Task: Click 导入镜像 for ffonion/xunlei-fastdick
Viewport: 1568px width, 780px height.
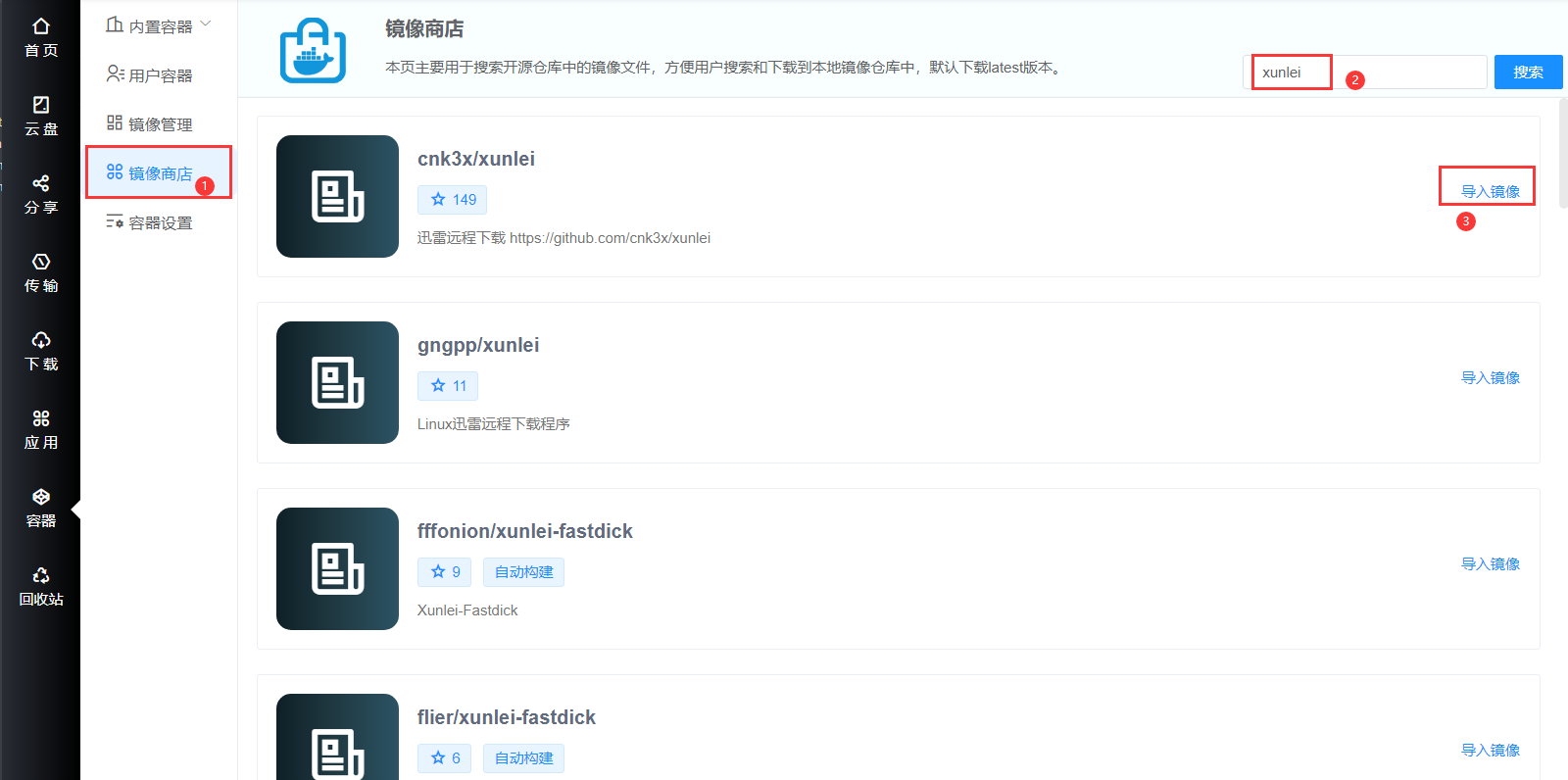Action: (1491, 563)
